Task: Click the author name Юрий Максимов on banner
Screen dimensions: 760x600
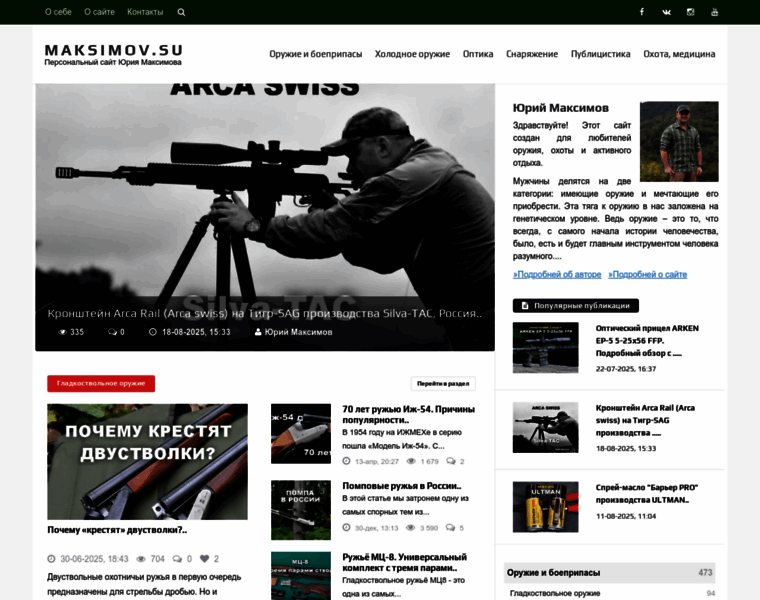Action: pos(298,332)
